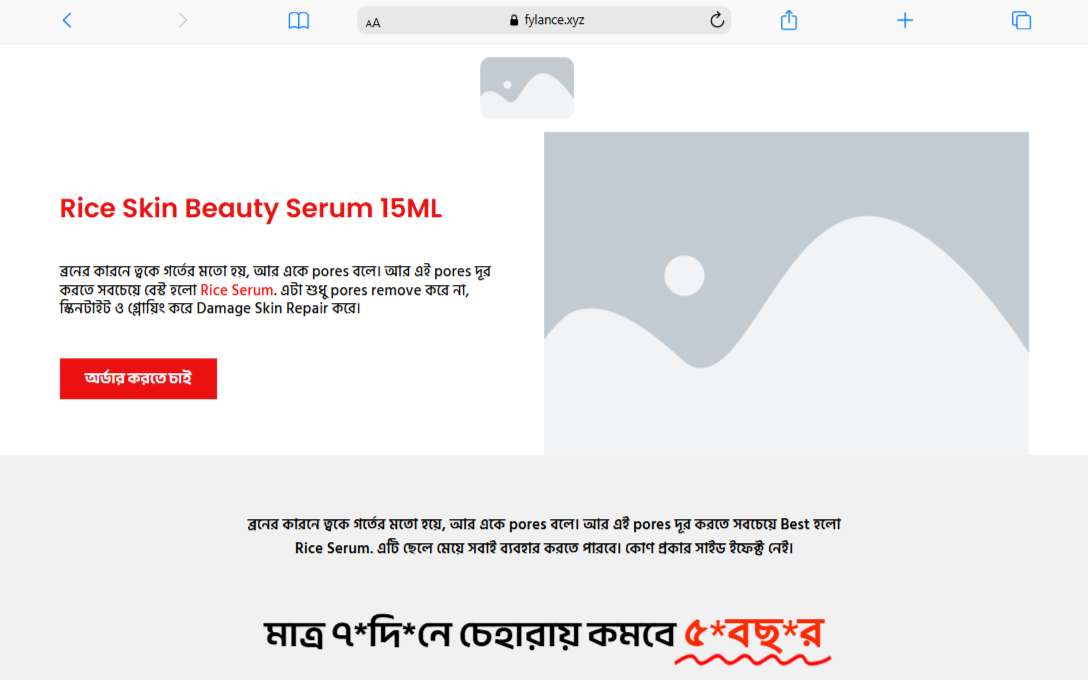Select the fylance.xyz address field
The image size is (1088, 680).
click(543, 20)
